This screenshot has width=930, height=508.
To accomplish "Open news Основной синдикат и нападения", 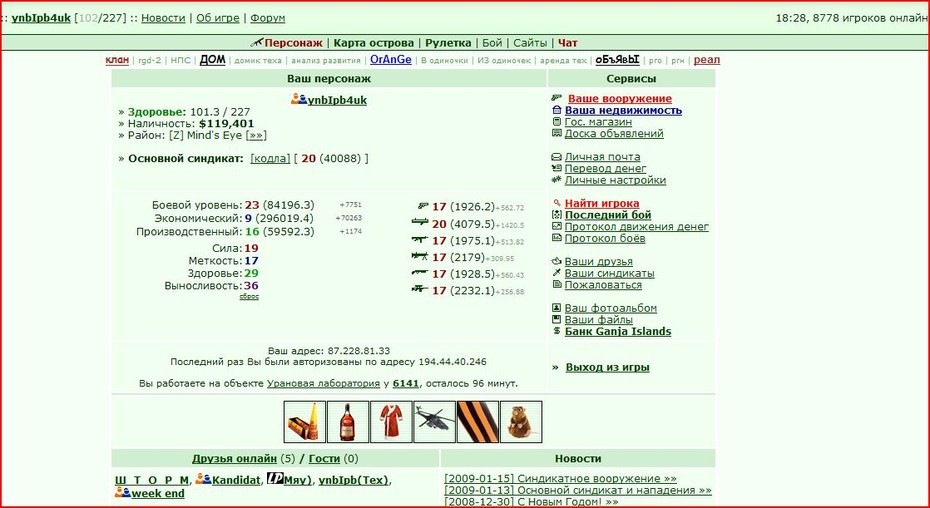I will (x=578, y=490).
